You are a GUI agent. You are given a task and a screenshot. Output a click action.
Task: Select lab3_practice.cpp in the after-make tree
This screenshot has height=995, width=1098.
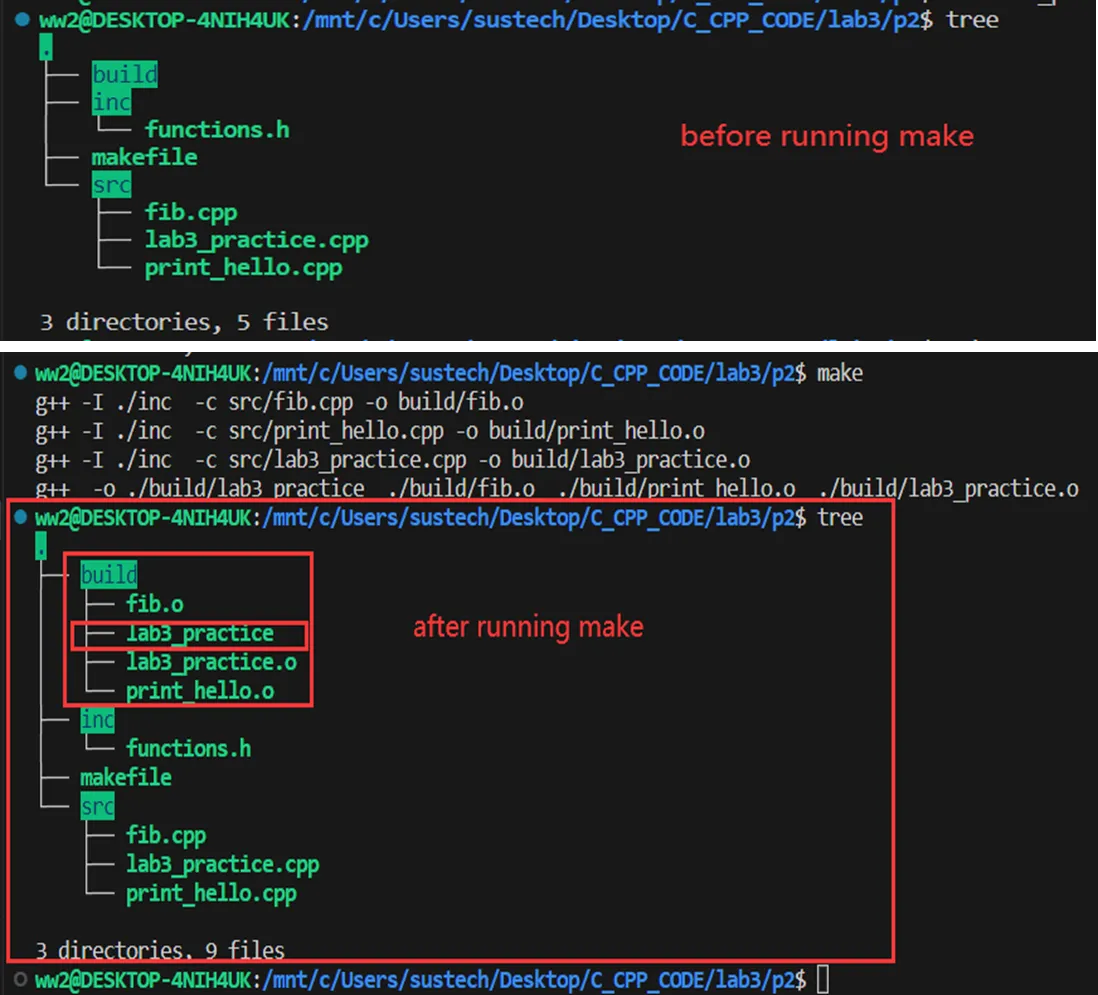[x=222, y=864]
